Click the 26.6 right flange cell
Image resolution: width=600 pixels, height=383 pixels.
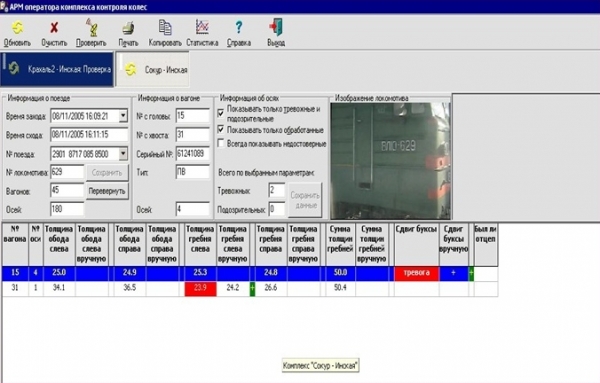coord(271,288)
